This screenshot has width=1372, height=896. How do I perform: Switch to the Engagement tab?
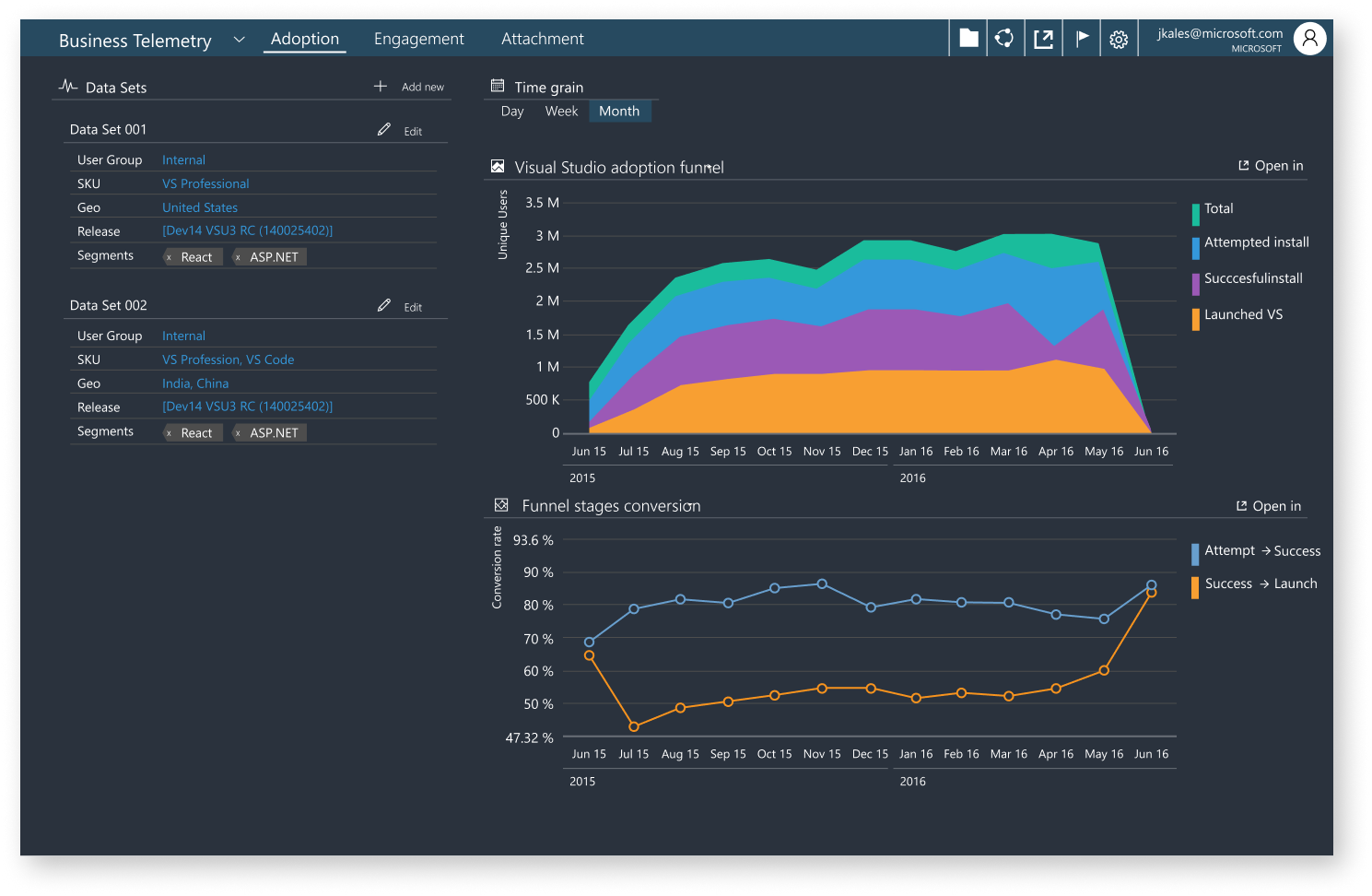(419, 39)
